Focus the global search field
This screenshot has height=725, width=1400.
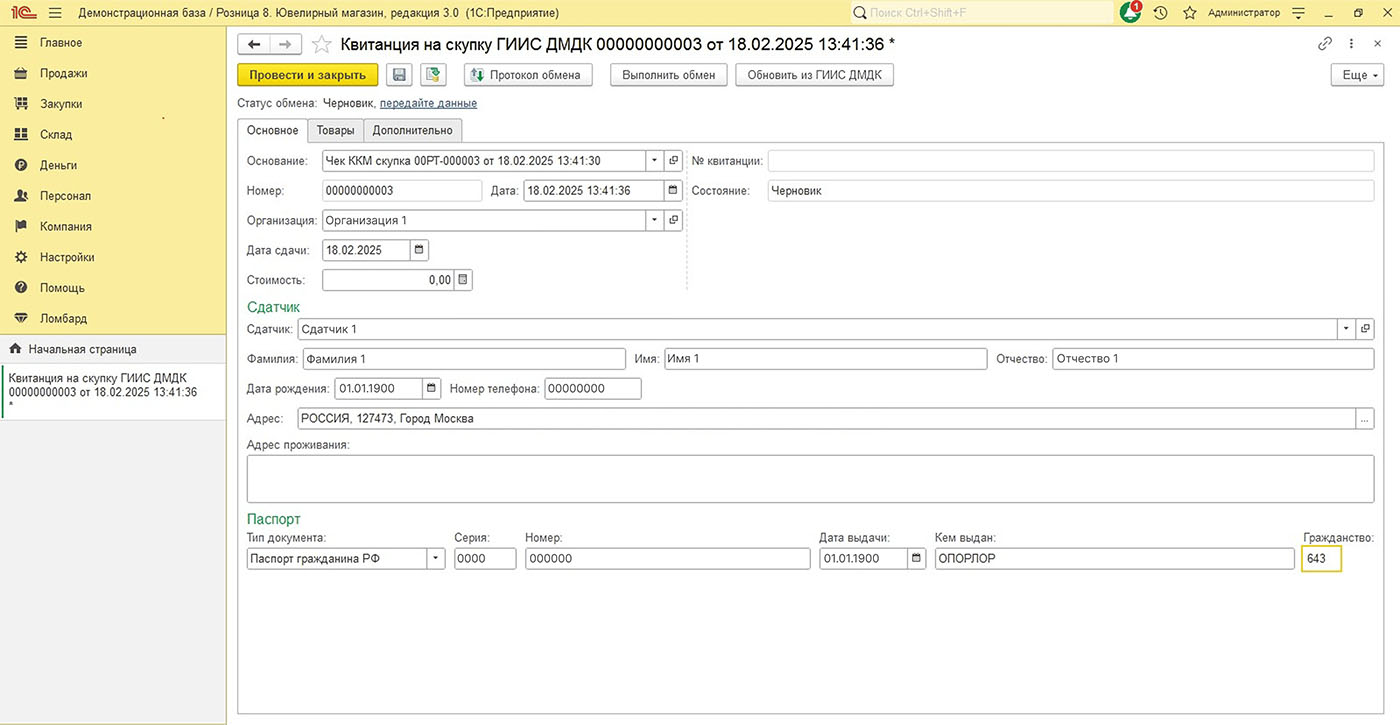(982, 13)
